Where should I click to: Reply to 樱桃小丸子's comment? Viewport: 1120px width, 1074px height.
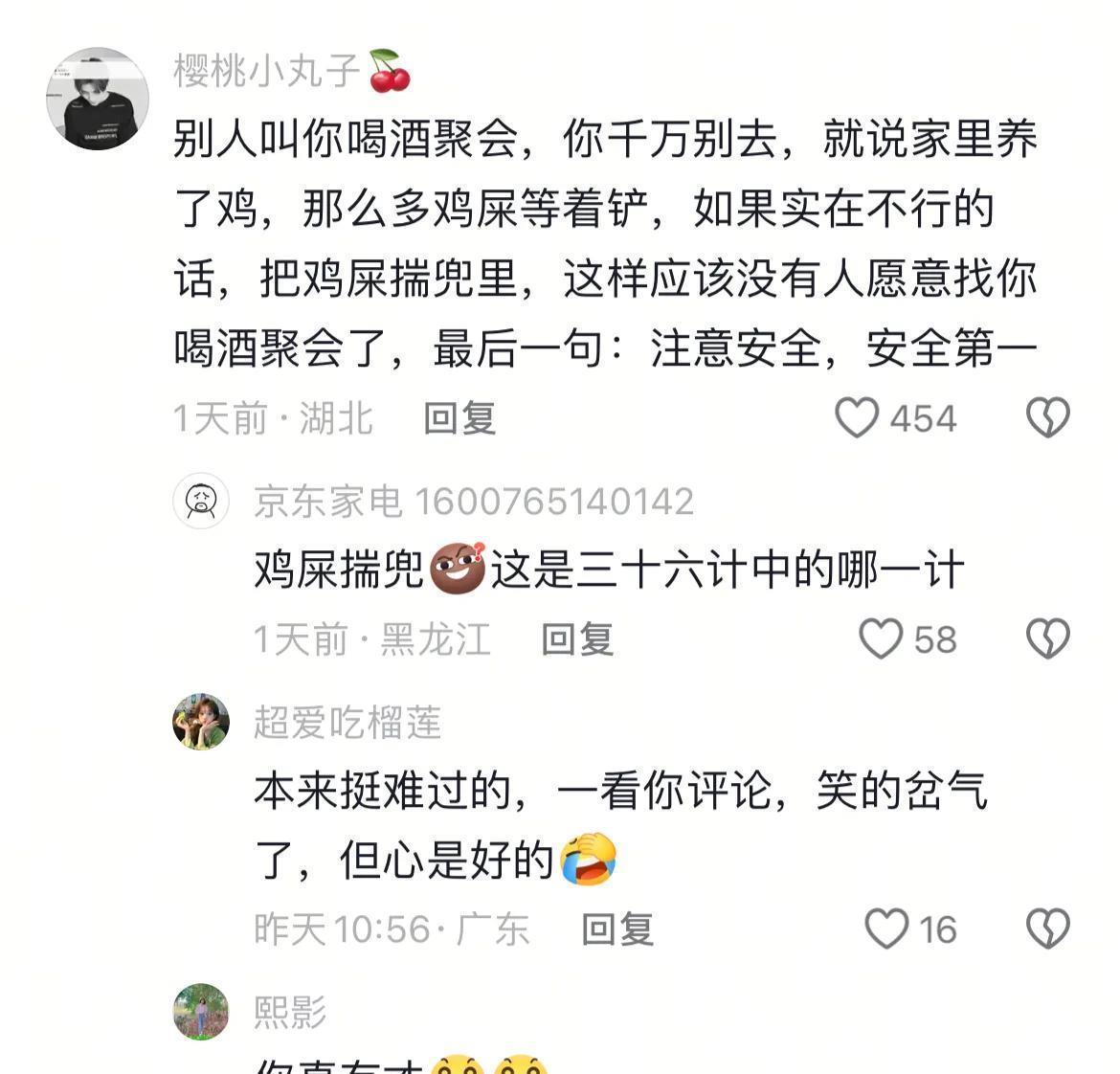point(459,418)
